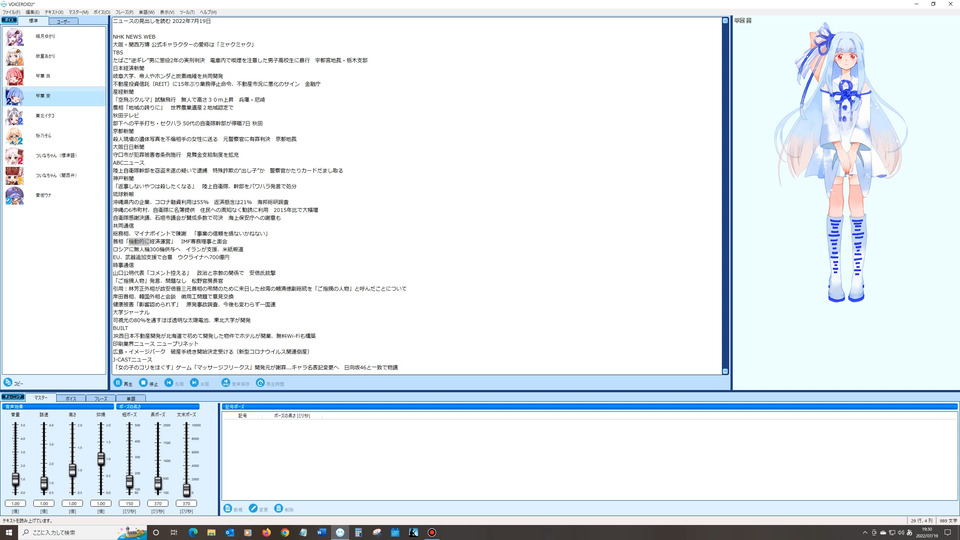Switch to the マスター tuning tab
960x540 pixels.
[40, 397]
